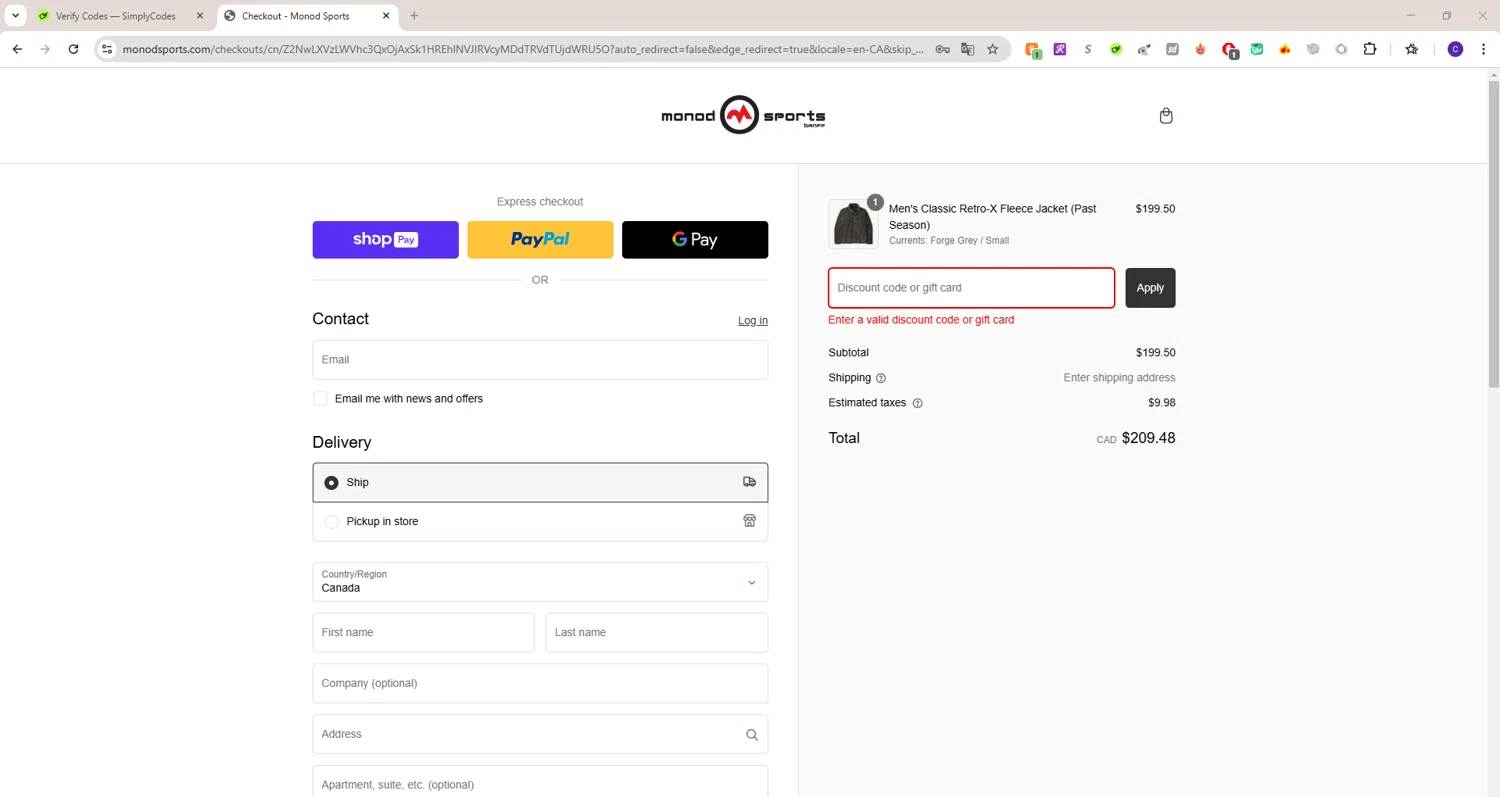Open the user profile avatar
The height and width of the screenshot is (797, 1500).
1455,49
